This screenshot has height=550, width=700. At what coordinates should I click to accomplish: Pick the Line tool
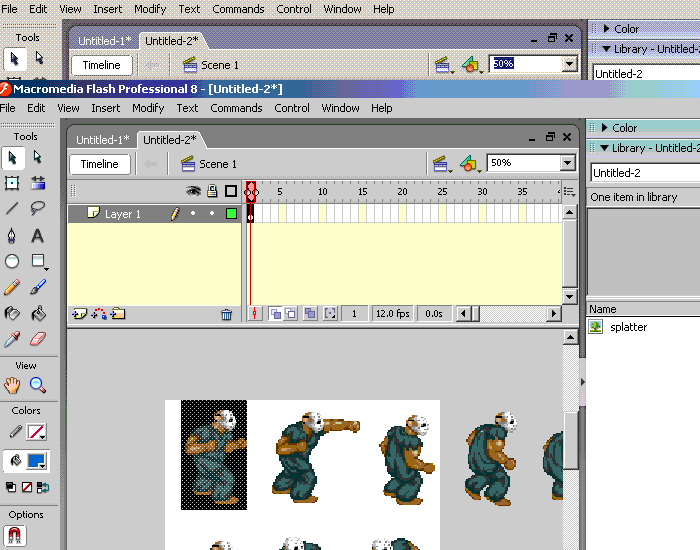coord(12,208)
